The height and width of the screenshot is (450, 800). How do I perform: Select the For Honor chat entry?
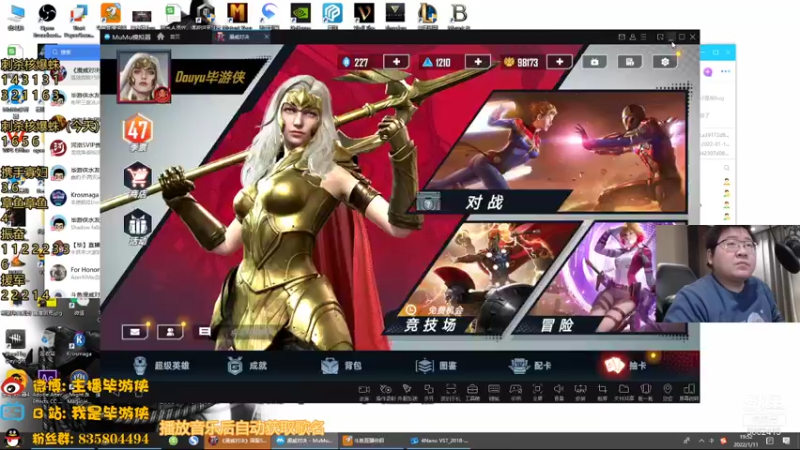[x=74, y=272]
